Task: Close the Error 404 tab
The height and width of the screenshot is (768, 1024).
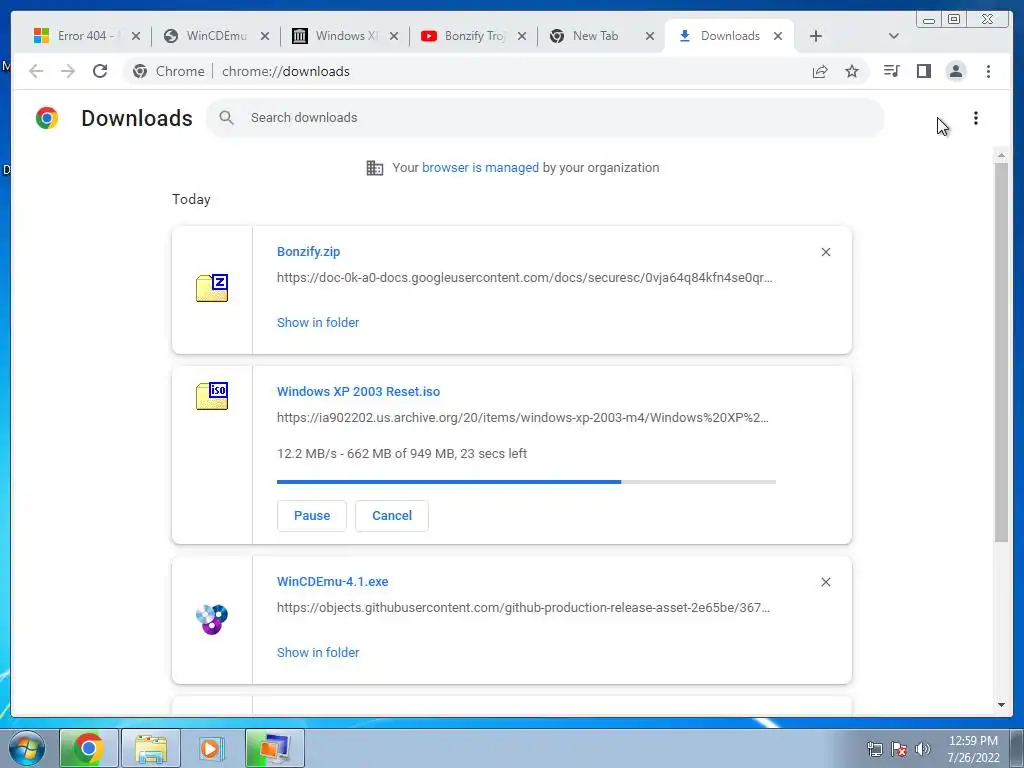Action: (x=136, y=37)
